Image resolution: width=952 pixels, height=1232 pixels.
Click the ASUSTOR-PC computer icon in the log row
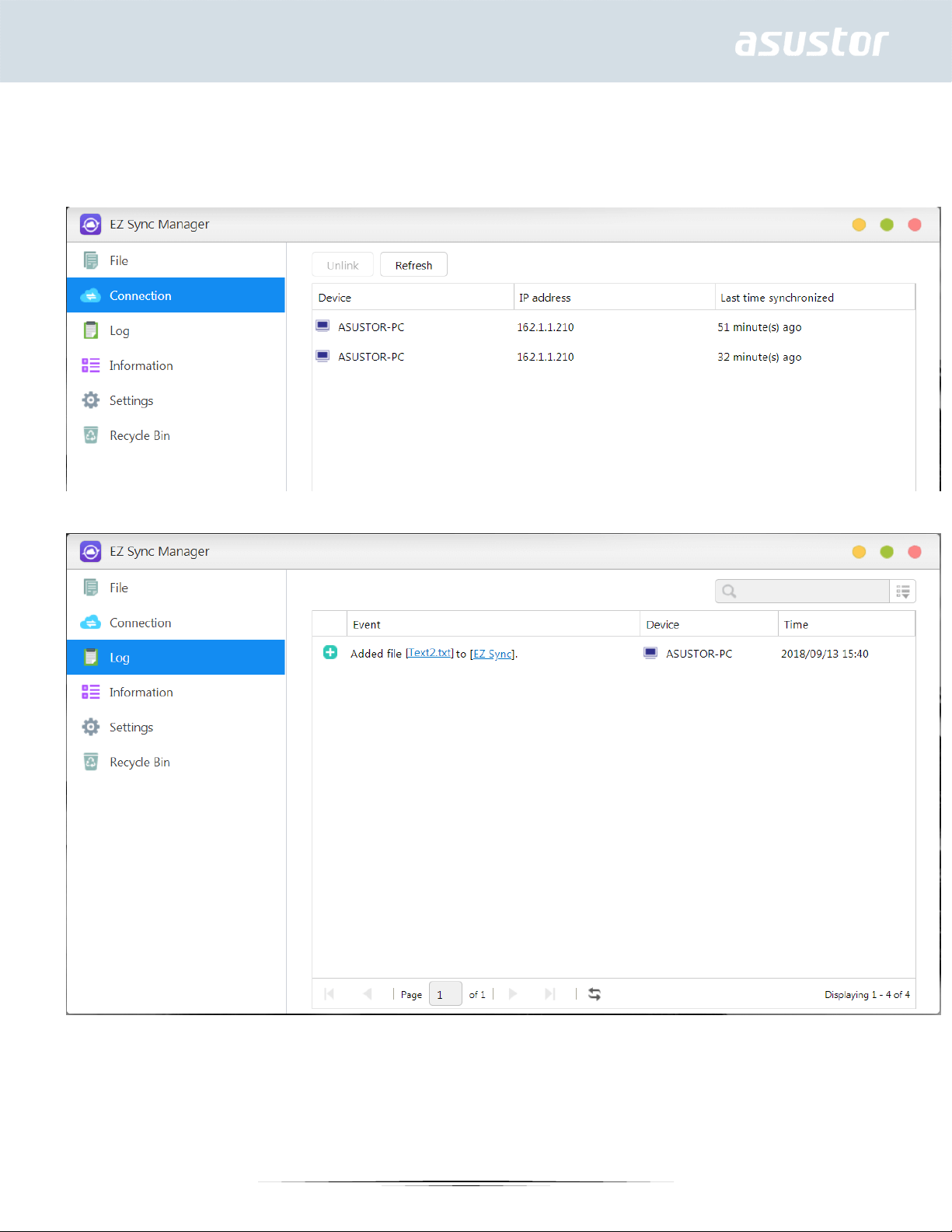[650, 653]
